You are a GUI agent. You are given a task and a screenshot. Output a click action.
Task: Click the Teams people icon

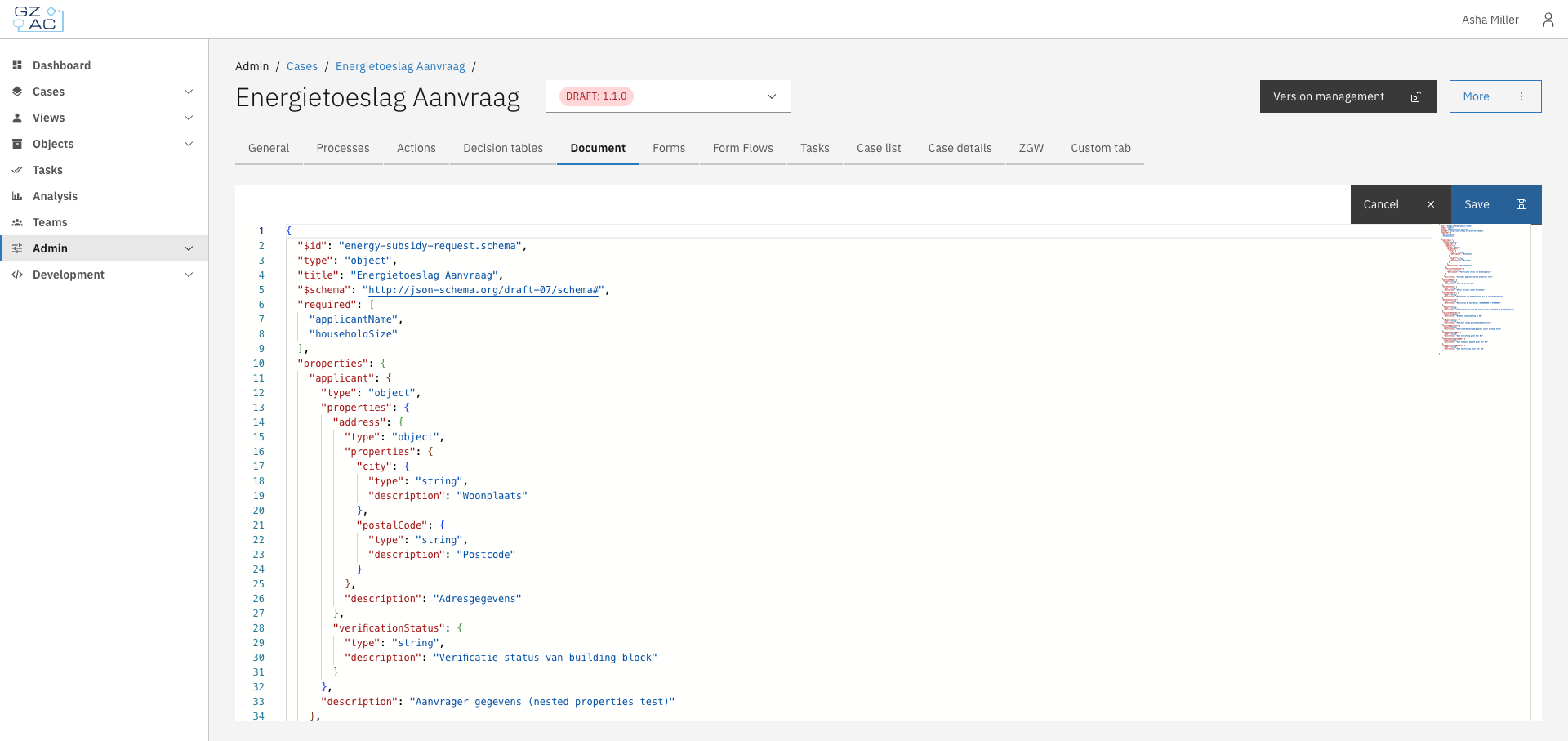(17, 222)
